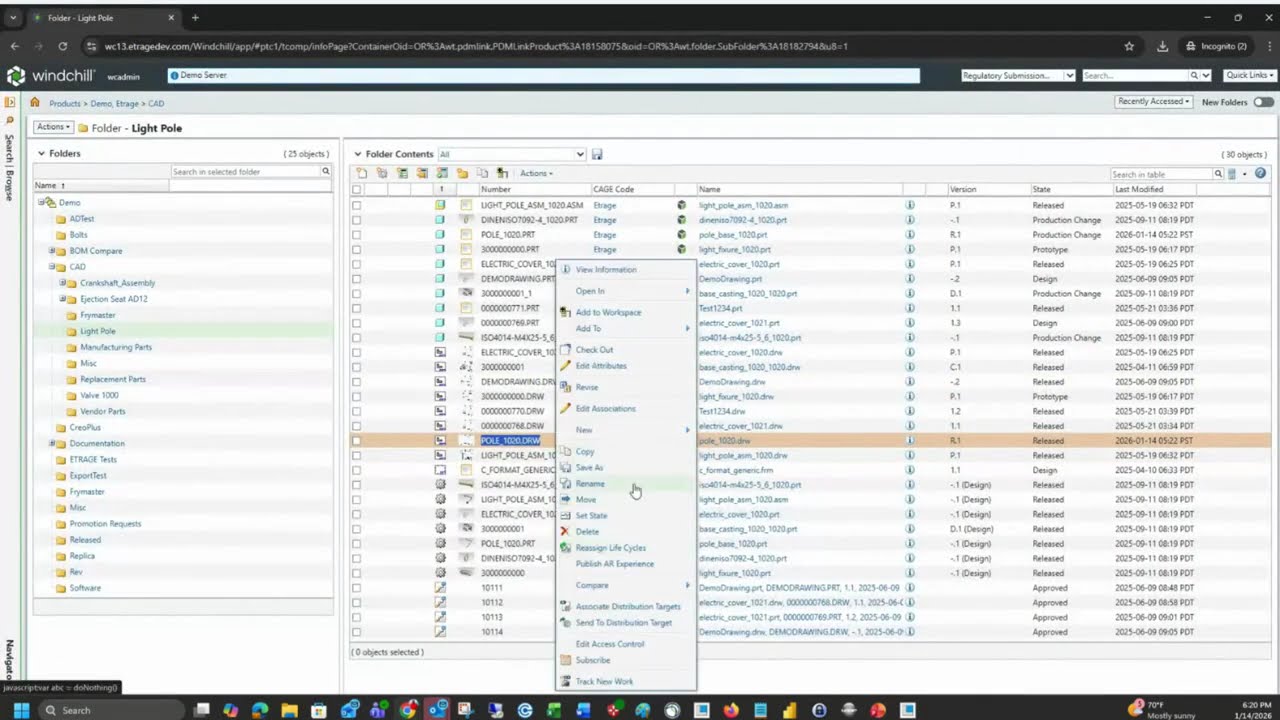Click the first new-object icon in the Folder Contents toolbar
This screenshot has width=1280, height=720.
point(362,173)
